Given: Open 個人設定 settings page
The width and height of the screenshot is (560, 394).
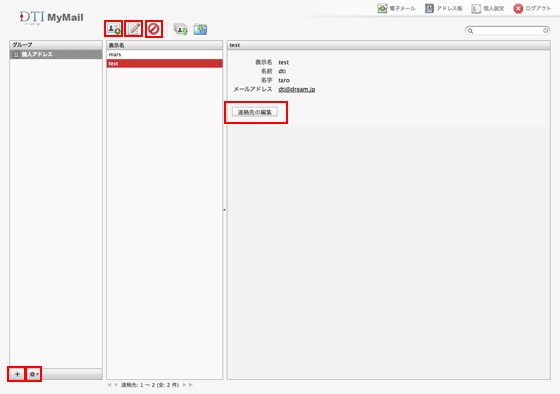Looking at the screenshot, I should tap(488, 9).
